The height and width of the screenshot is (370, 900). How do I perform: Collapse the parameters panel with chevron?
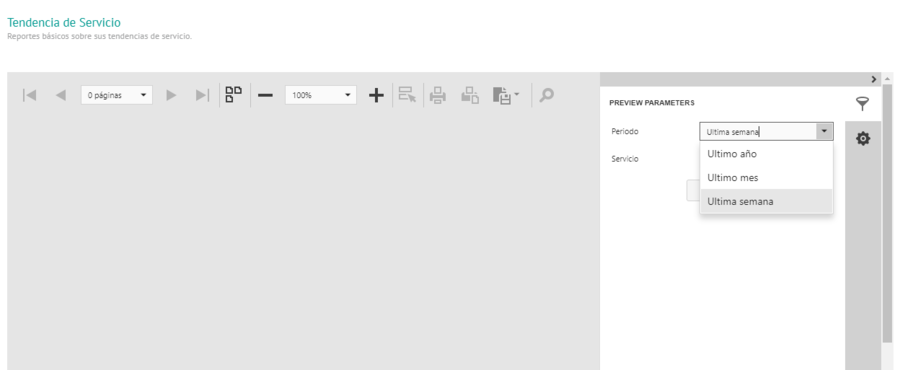click(x=874, y=79)
